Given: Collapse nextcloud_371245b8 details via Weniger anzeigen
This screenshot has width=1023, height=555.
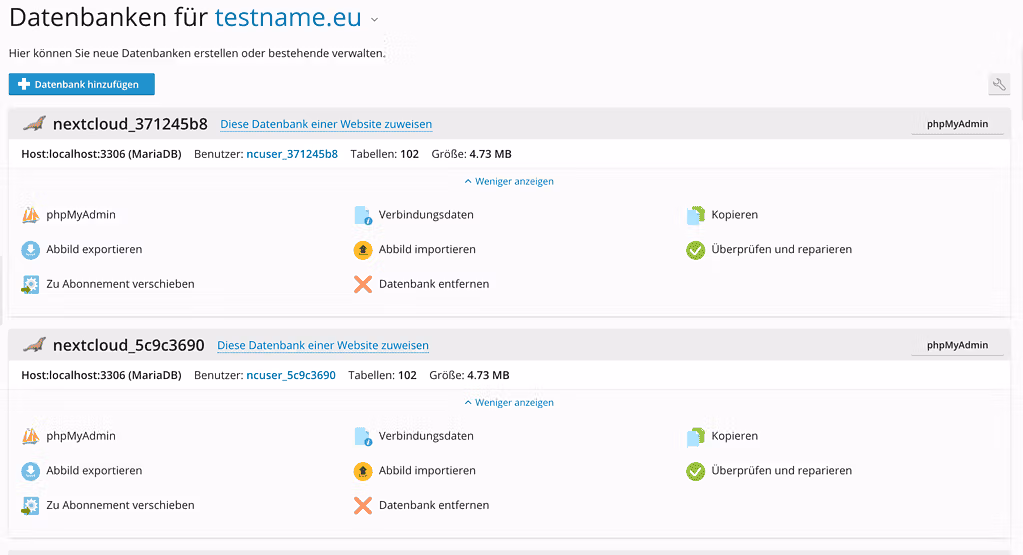Looking at the screenshot, I should 509,181.
